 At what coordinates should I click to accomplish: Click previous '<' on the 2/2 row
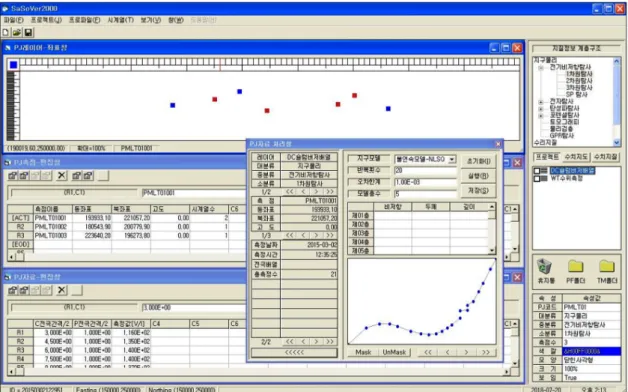tap(303, 342)
